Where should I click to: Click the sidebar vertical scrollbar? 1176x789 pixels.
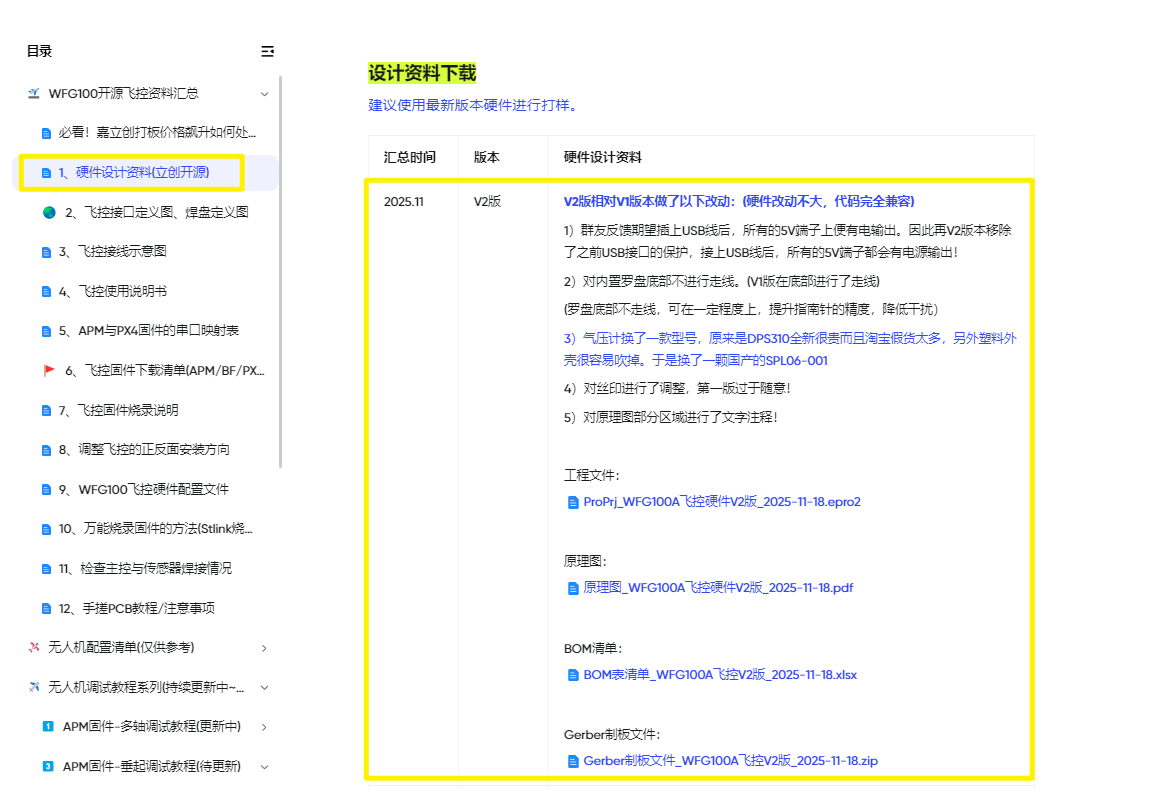[281, 270]
